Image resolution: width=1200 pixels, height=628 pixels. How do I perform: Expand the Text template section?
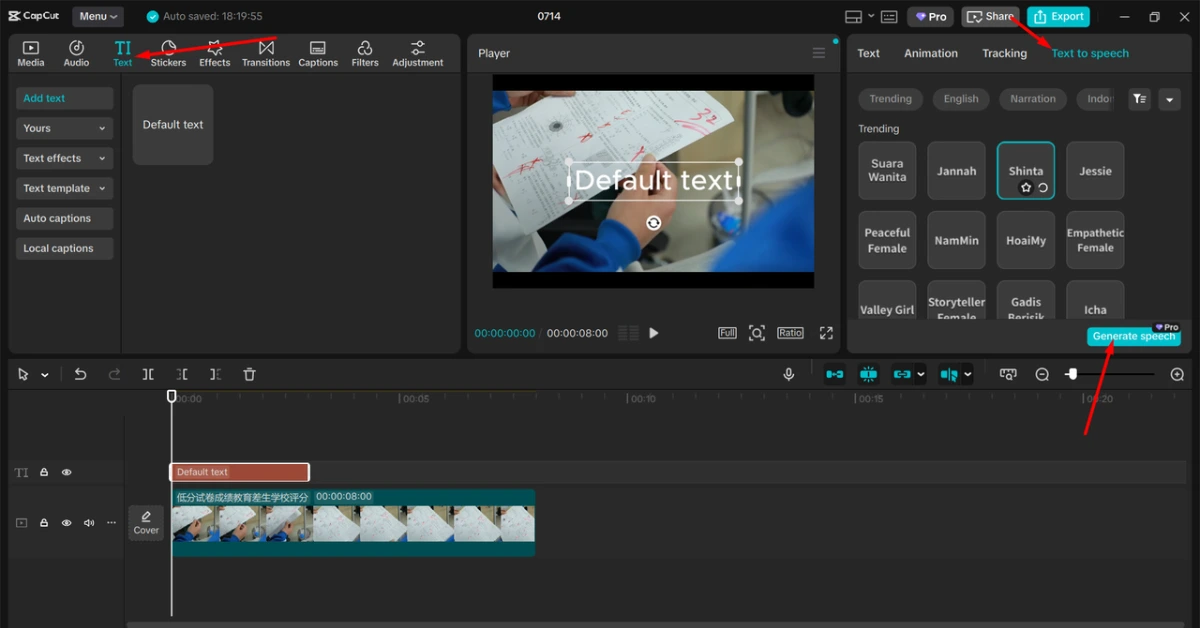(64, 188)
